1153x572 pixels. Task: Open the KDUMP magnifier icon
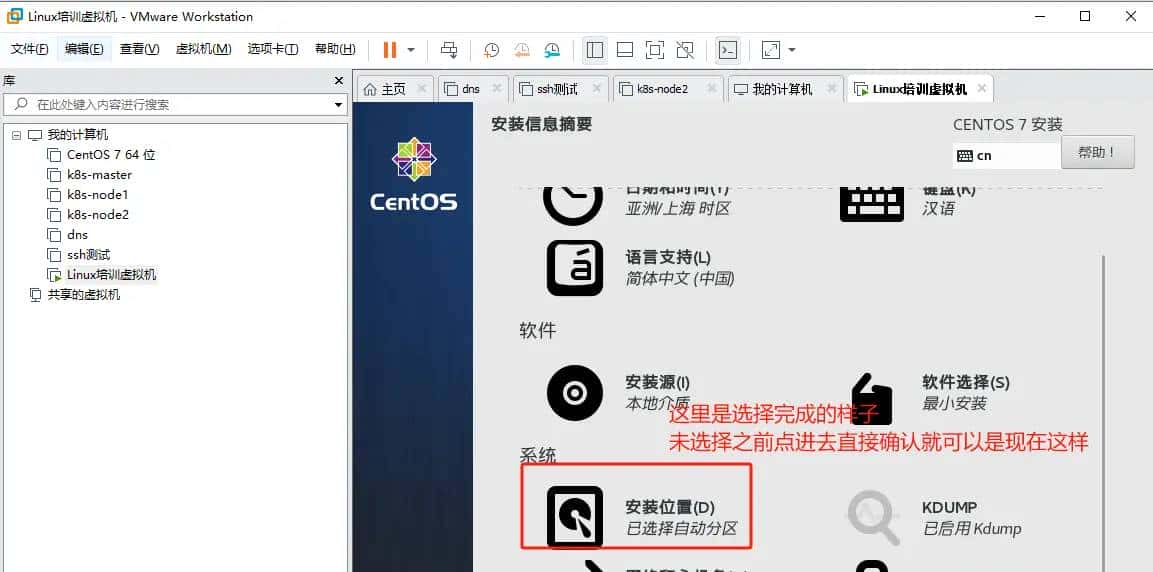[x=874, y=518]
